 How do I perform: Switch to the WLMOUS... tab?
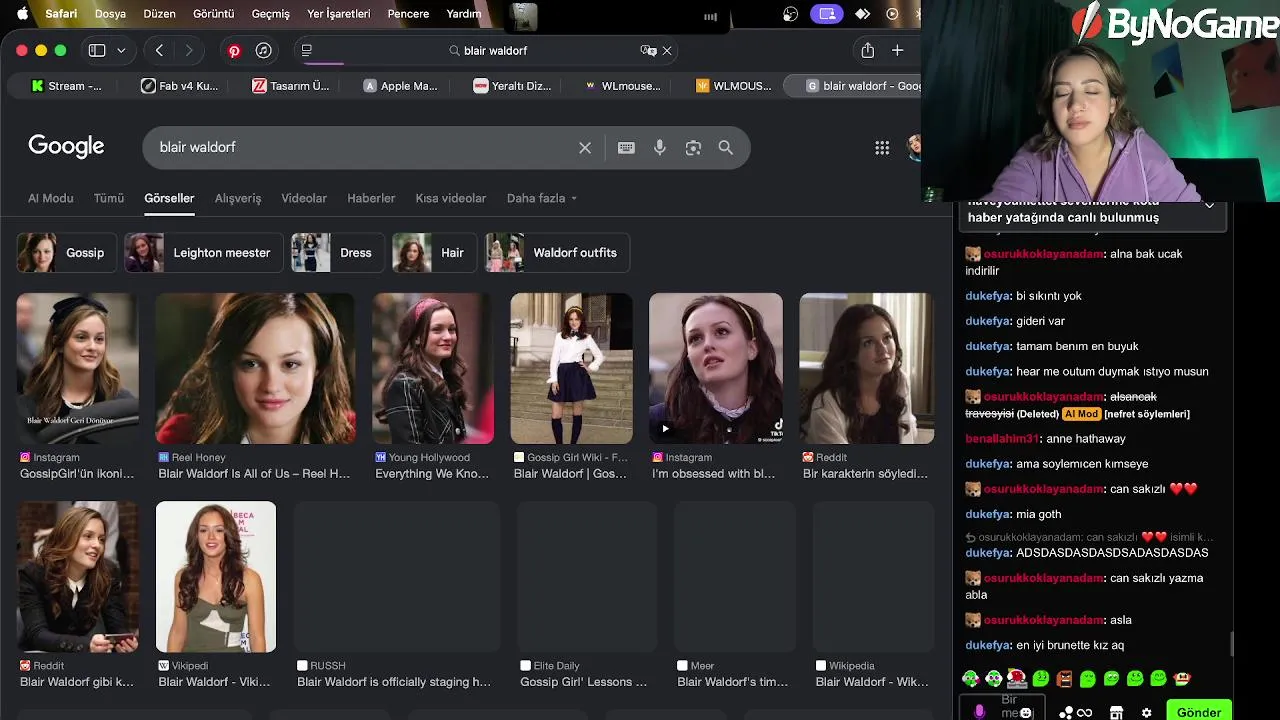pos(733,86)
